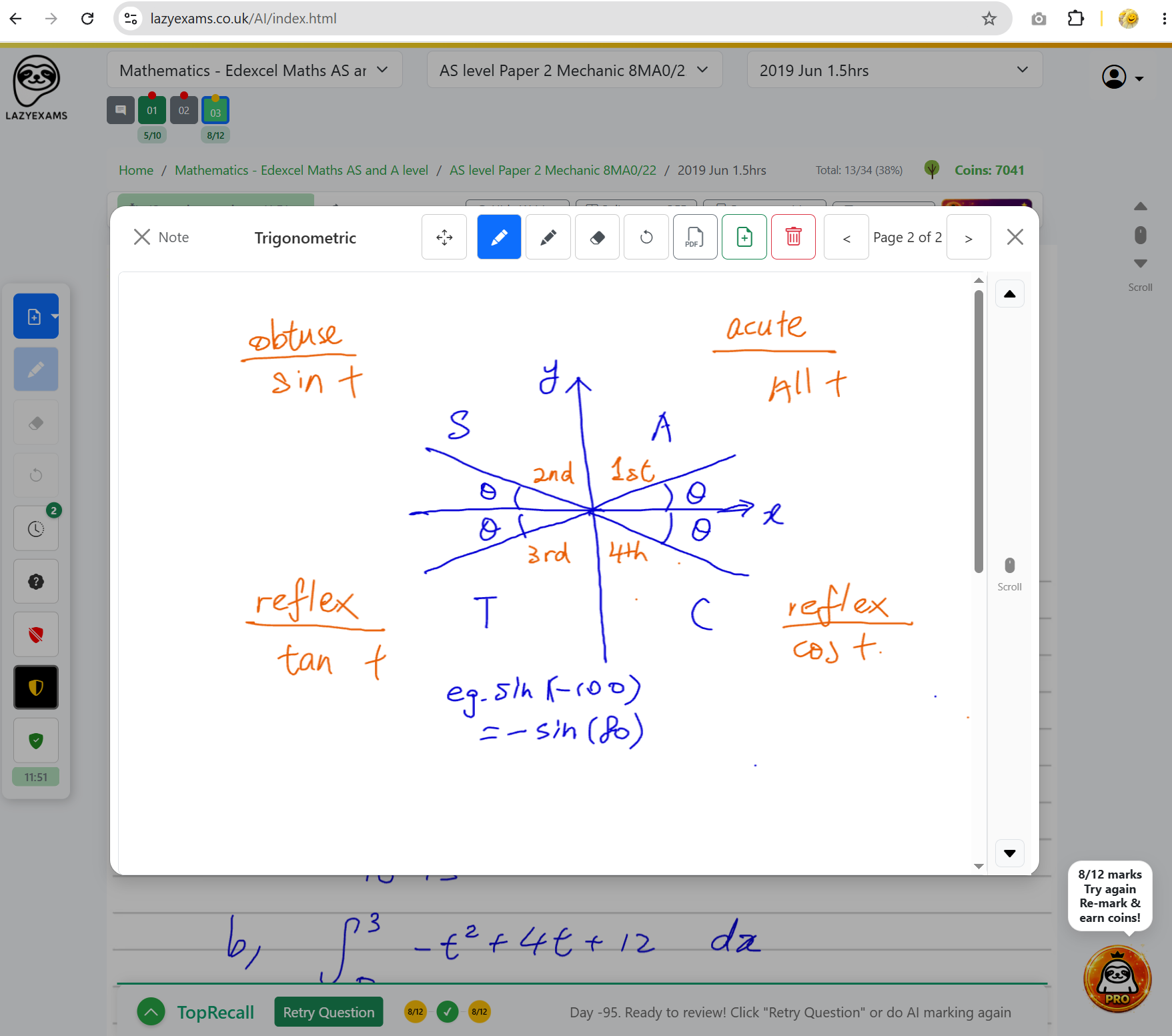Choose the eraser tool in note toolbar
Viewport: 1172px width, 1036px height.
click(x=598, y=237)
